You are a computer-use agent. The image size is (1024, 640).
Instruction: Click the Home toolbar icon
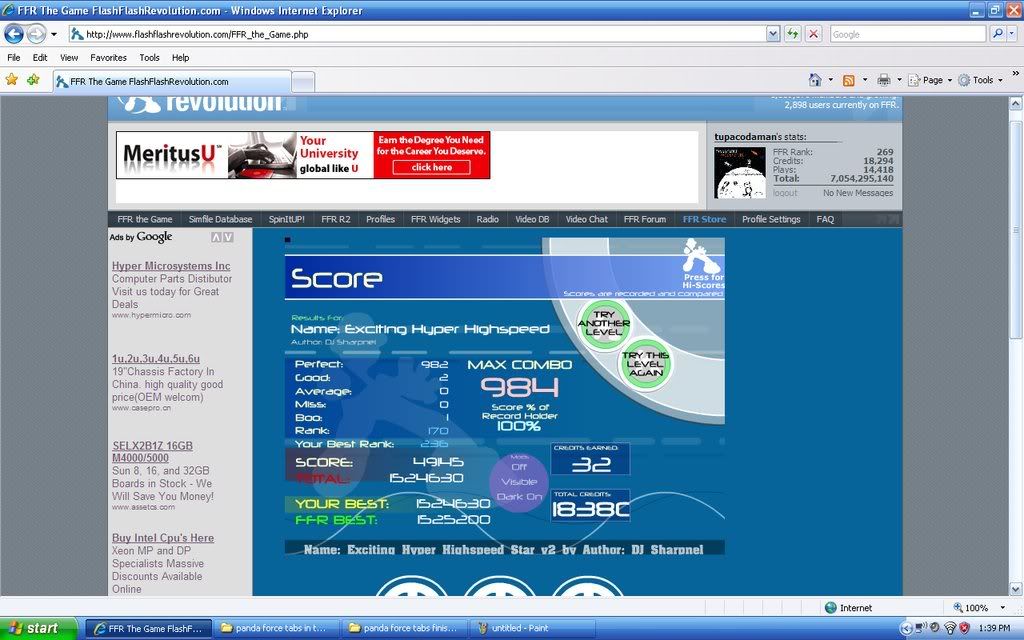[x=815, y=80]
